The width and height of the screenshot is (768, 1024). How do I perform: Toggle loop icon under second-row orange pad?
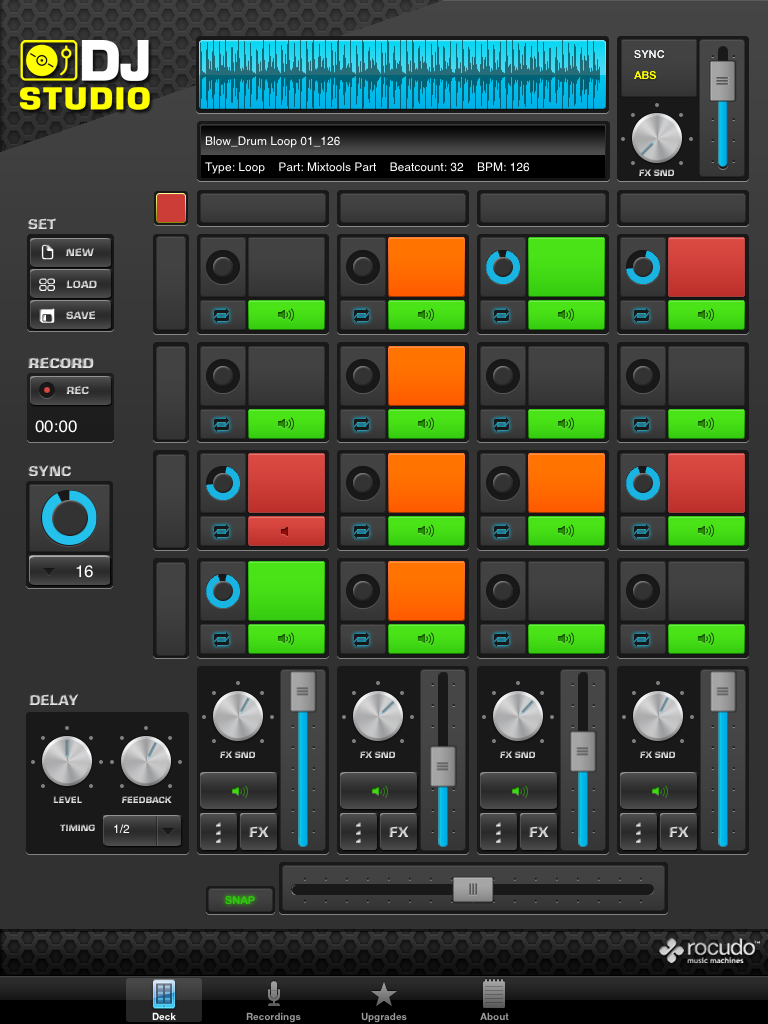(362, 424)
